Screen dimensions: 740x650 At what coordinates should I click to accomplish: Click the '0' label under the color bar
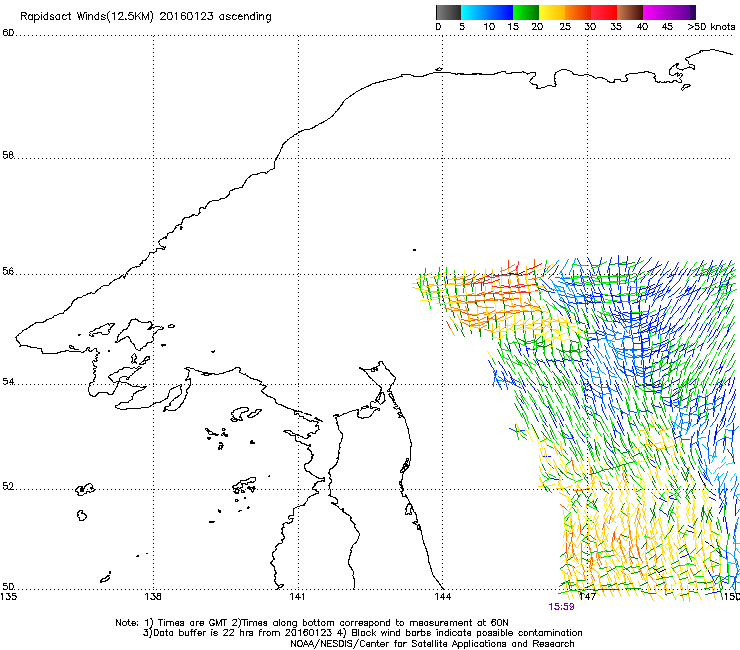pos(438,26)
